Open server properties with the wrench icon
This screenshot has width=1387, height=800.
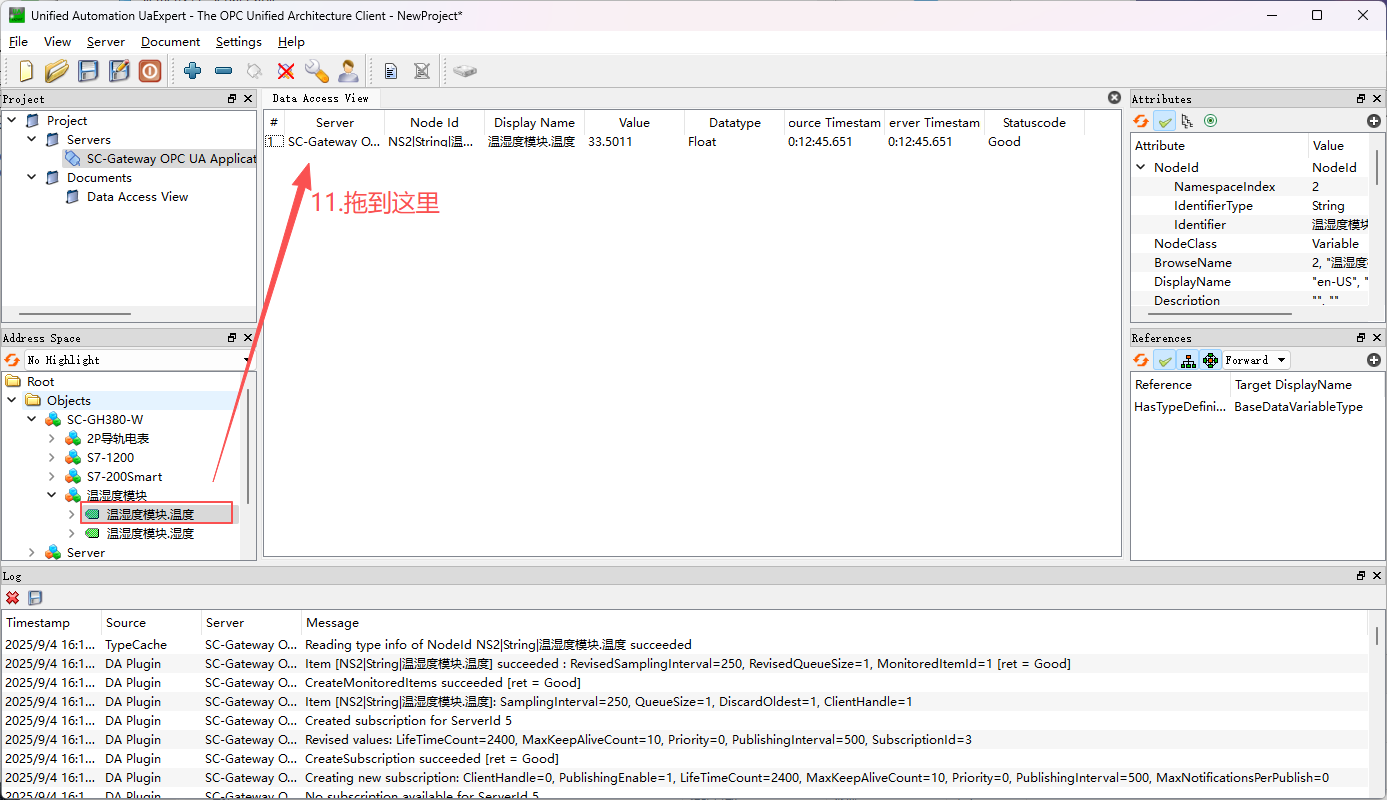point(317,71)
